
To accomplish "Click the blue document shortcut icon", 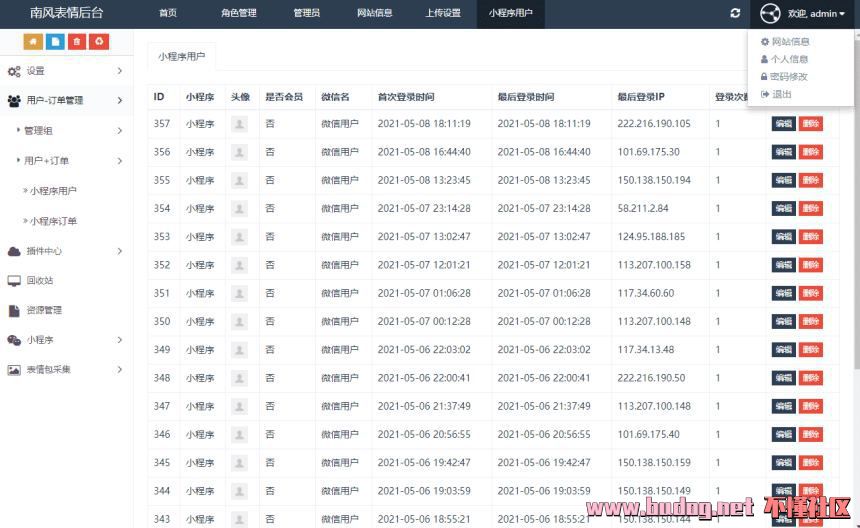I will [x=55, y=42].
